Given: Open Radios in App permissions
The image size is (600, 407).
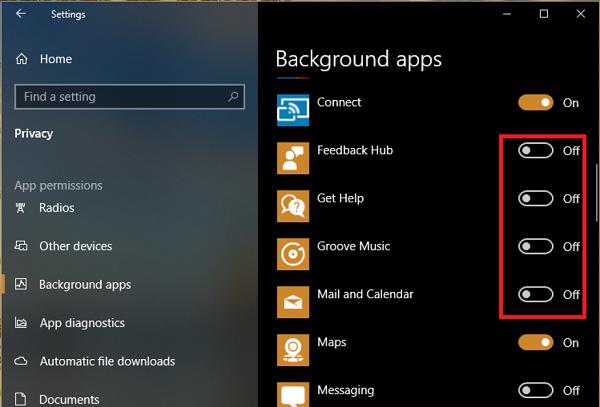Looking at the screenshot, I should [56, 208].
